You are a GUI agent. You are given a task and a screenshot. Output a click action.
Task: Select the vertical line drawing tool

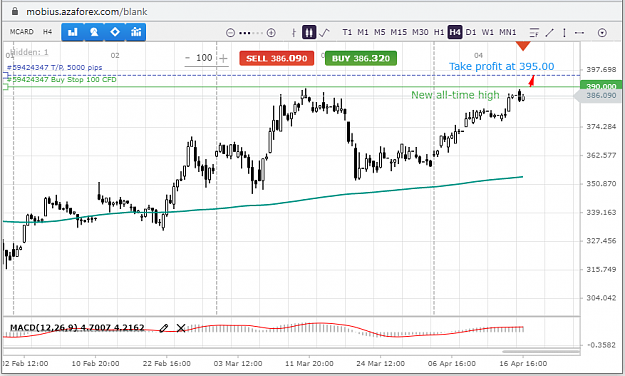click(564, 33)
